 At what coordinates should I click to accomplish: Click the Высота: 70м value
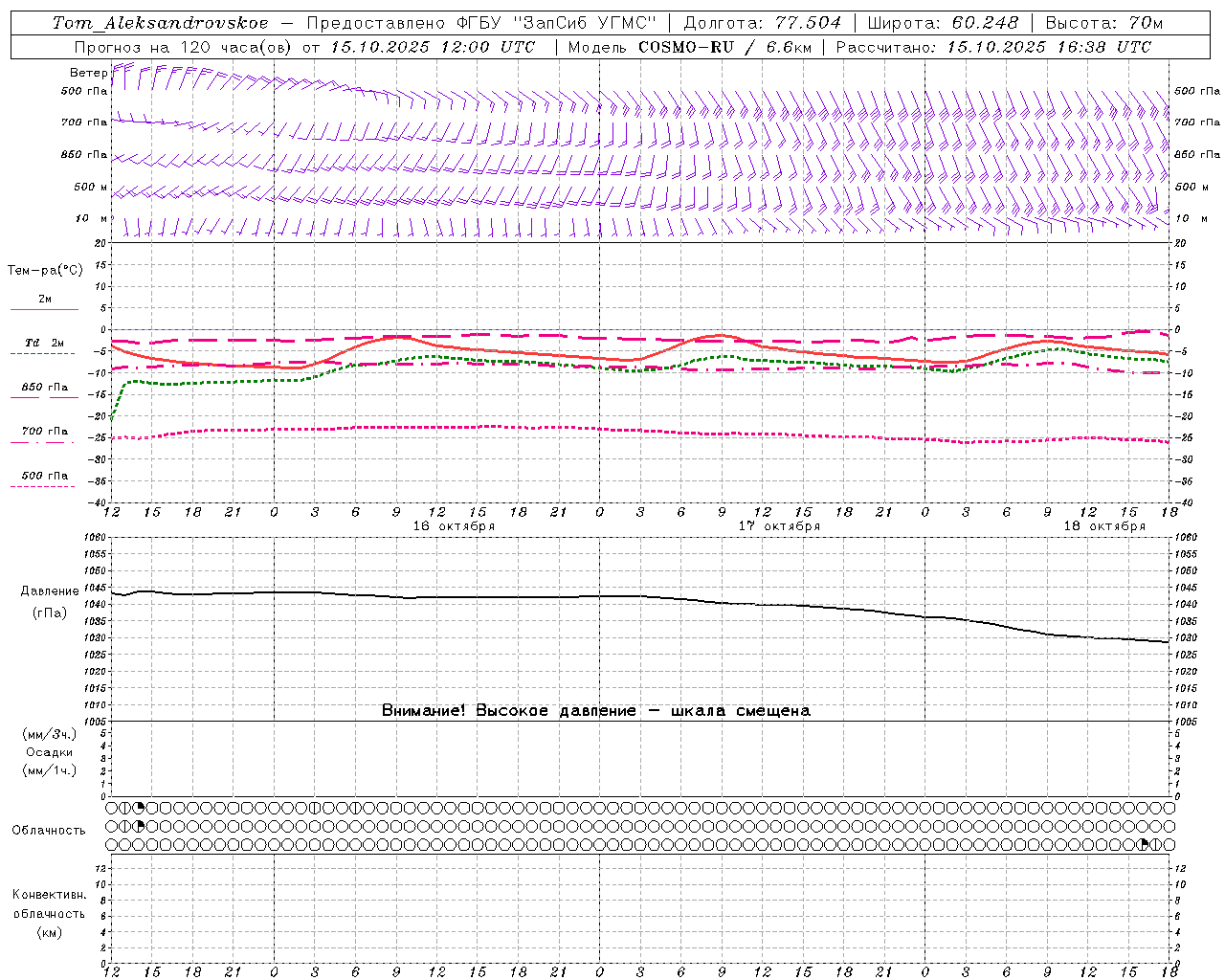tap(1104, 23)
